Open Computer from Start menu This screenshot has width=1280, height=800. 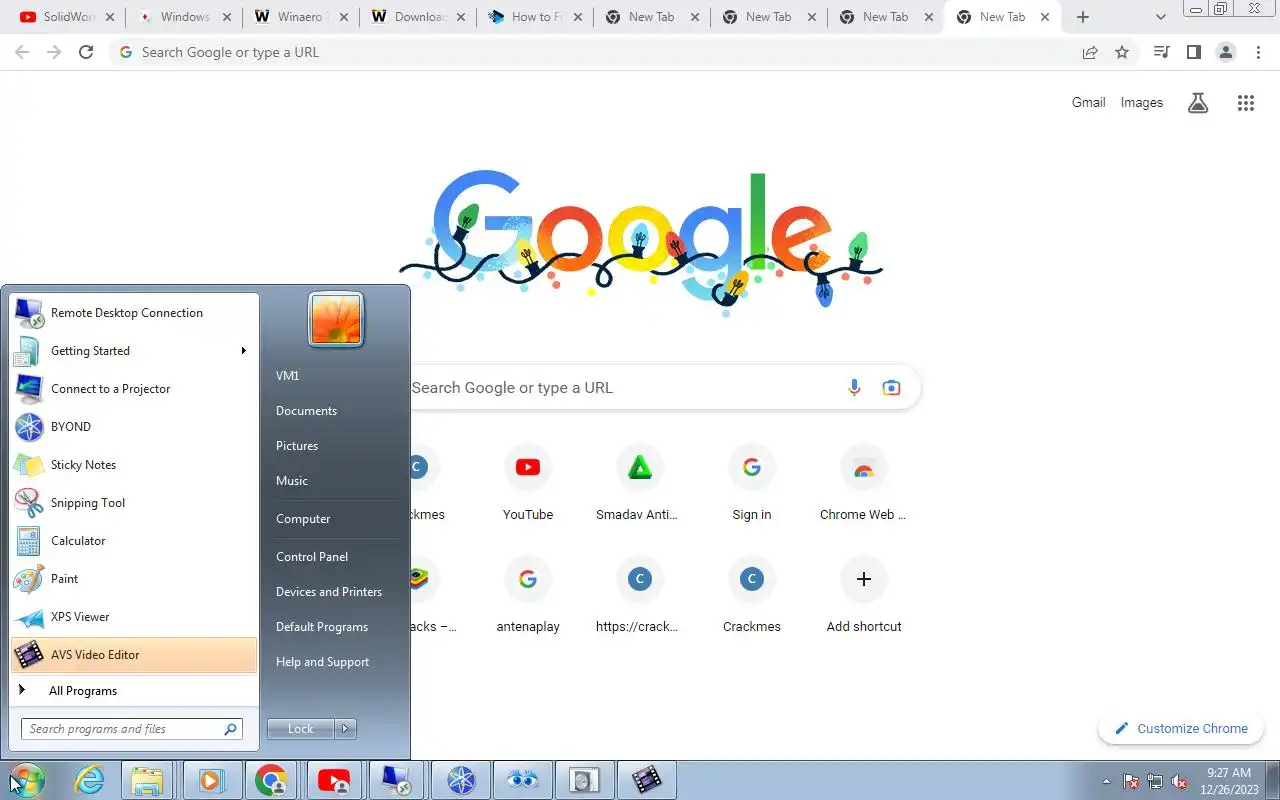(x=303, y=519)
